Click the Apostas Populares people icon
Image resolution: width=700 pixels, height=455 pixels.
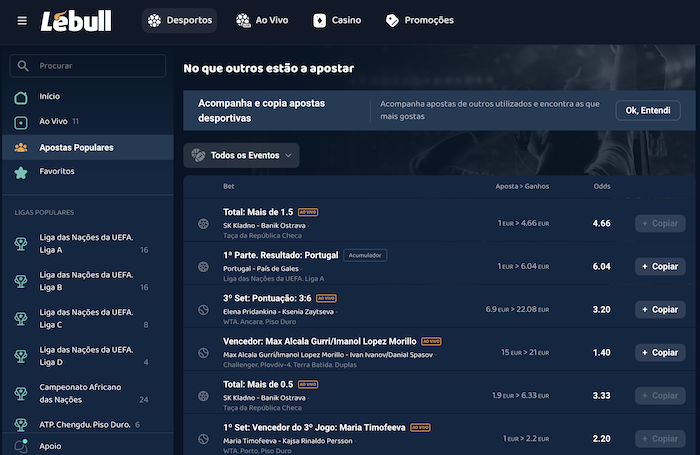[21, 147]
